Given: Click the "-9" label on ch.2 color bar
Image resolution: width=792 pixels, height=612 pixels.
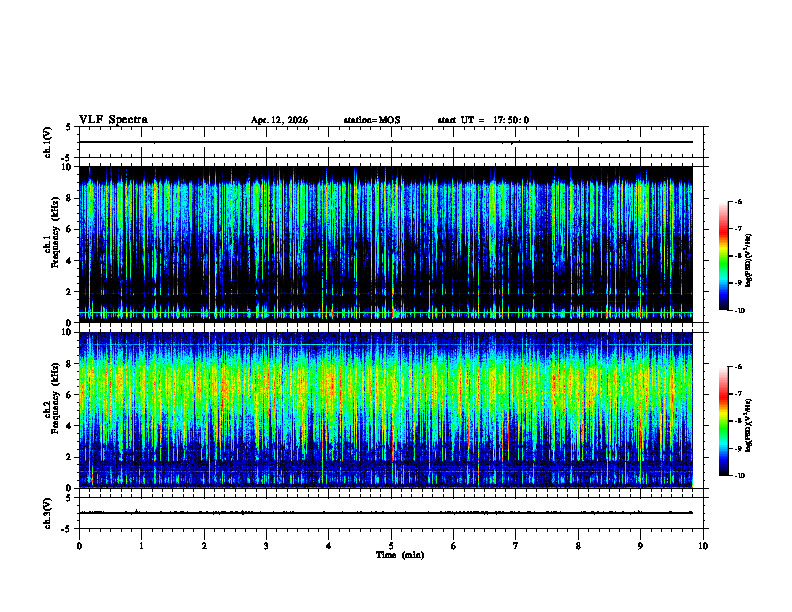Looking at the screenshot, I should (737, 448).
